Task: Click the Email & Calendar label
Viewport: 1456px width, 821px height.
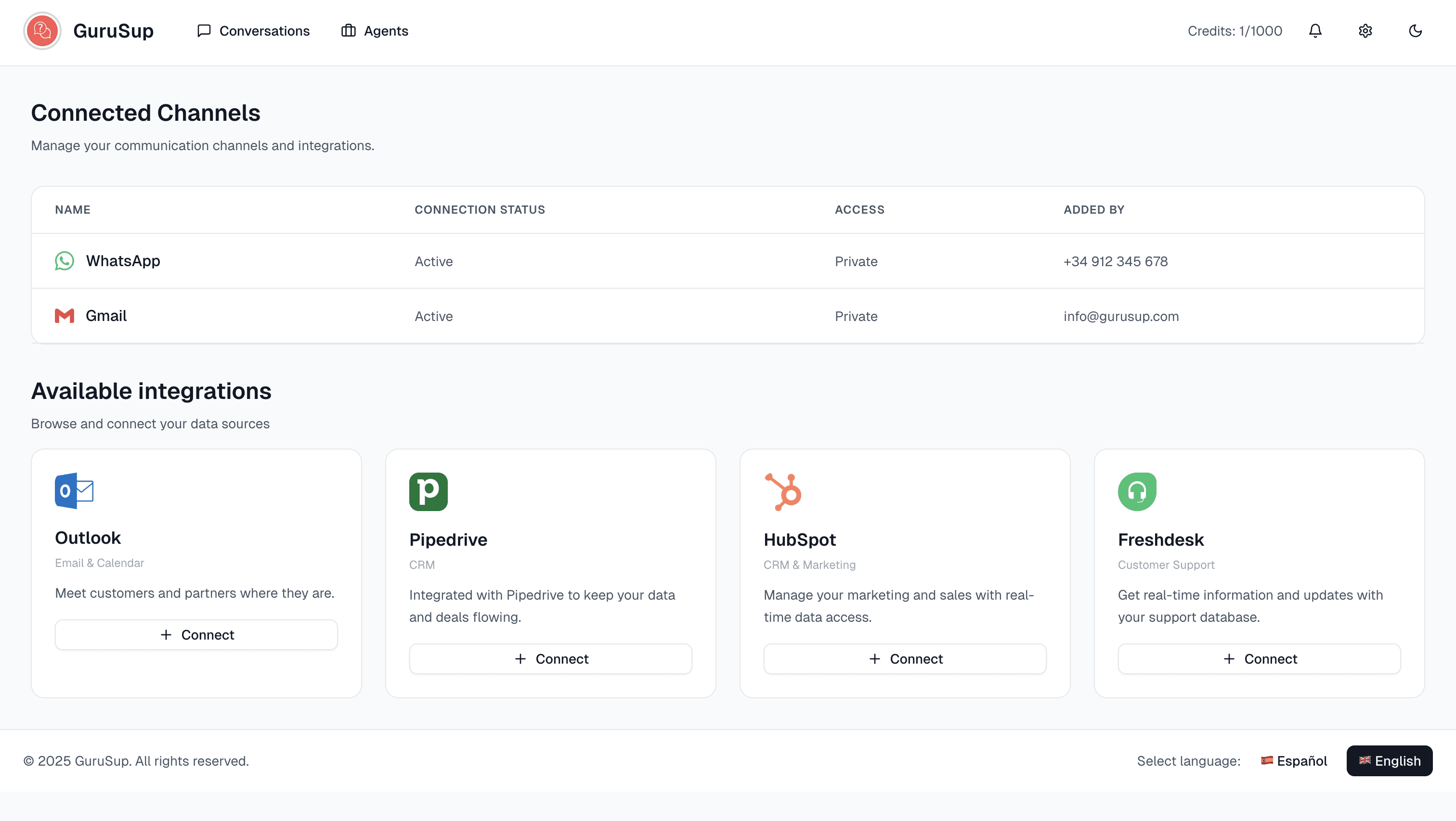Action: click(x=100, y=563)
